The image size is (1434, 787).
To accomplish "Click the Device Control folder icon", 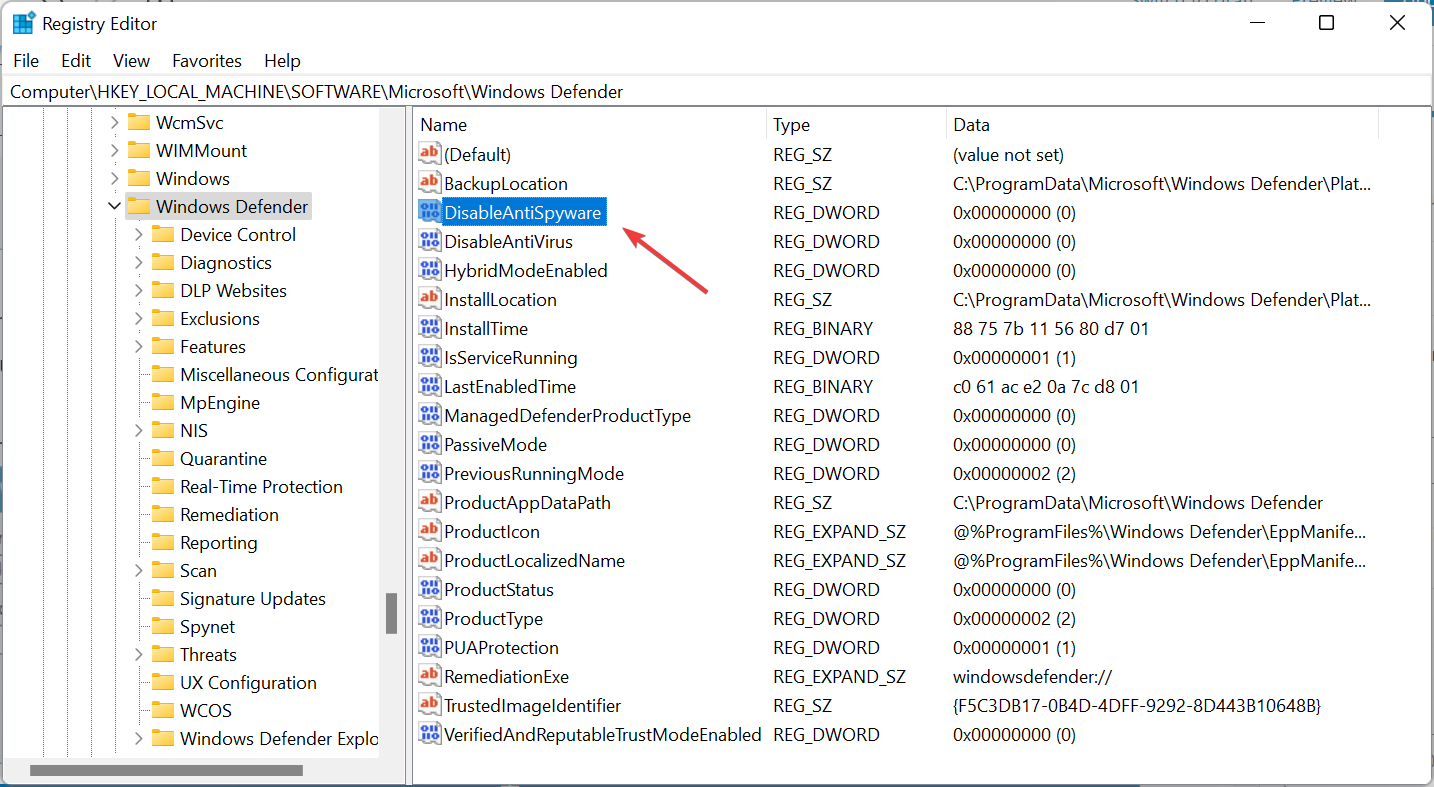I will (x=163, y=234).
